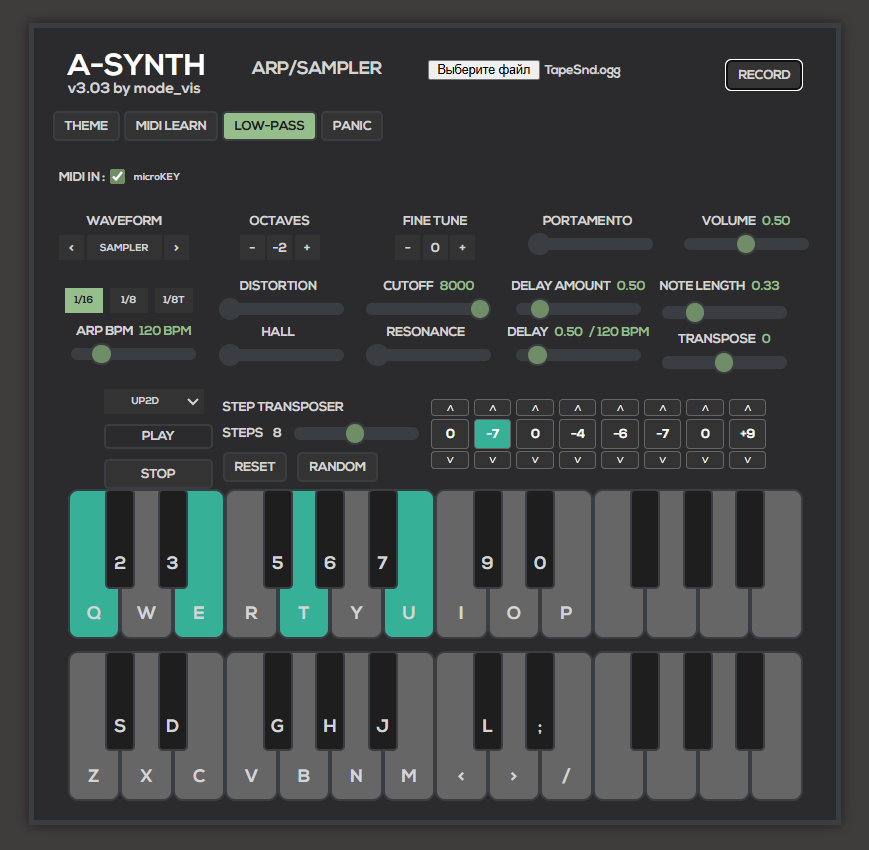Adjust the DELAY time slider

(x=578, y=355)
